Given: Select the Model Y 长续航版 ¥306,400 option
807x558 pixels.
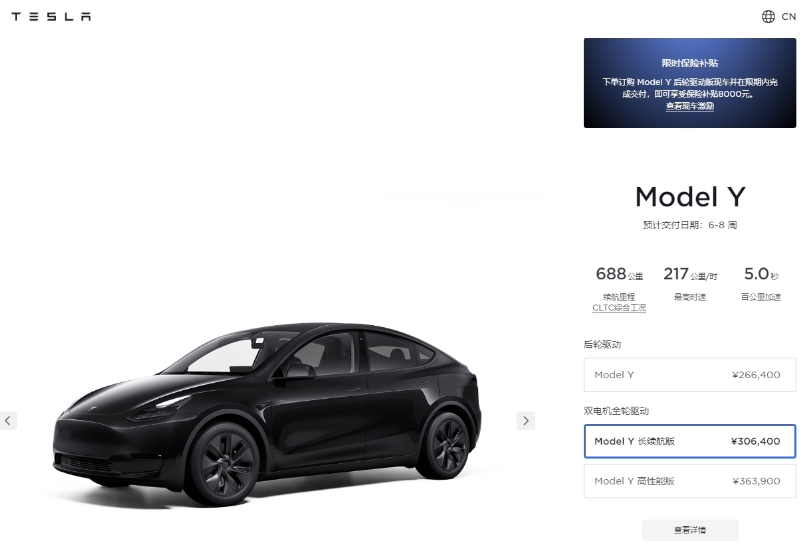Looking at the screenshot, I should [690, 441].
